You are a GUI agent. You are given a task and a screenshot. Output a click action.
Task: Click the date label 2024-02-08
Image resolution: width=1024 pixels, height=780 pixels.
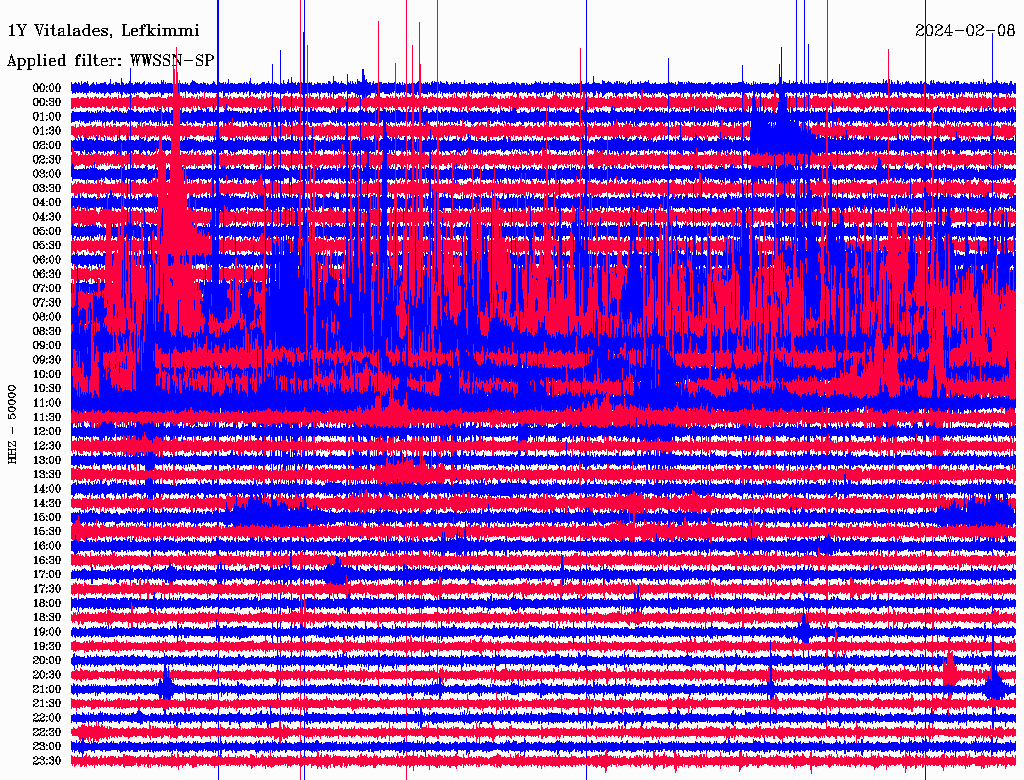click(965, 30)
